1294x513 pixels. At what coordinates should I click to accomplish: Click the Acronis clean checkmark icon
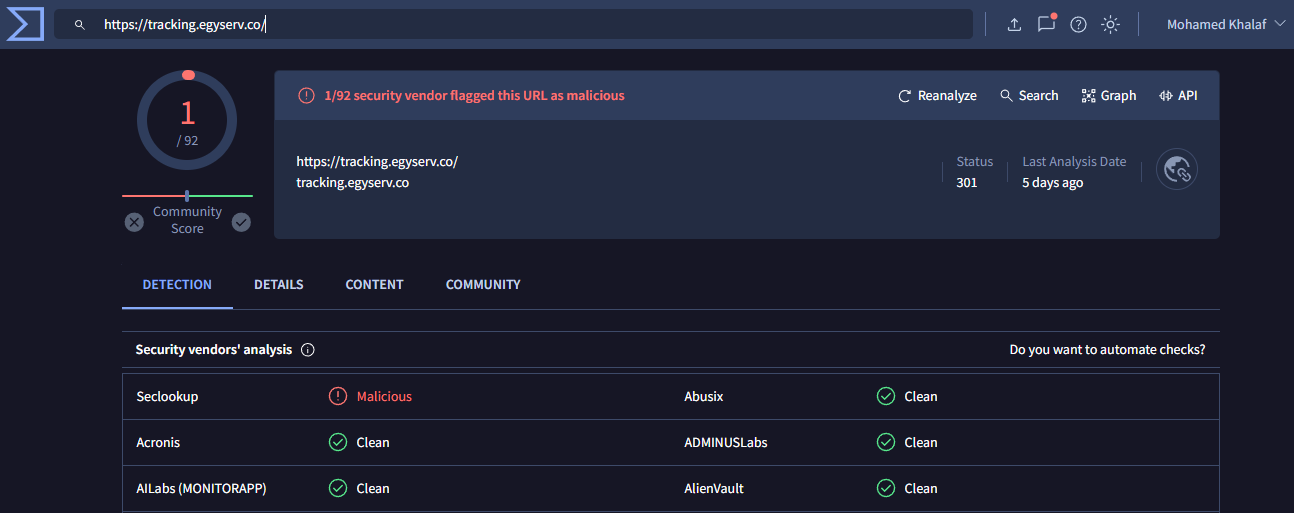(x=338, y=442)
